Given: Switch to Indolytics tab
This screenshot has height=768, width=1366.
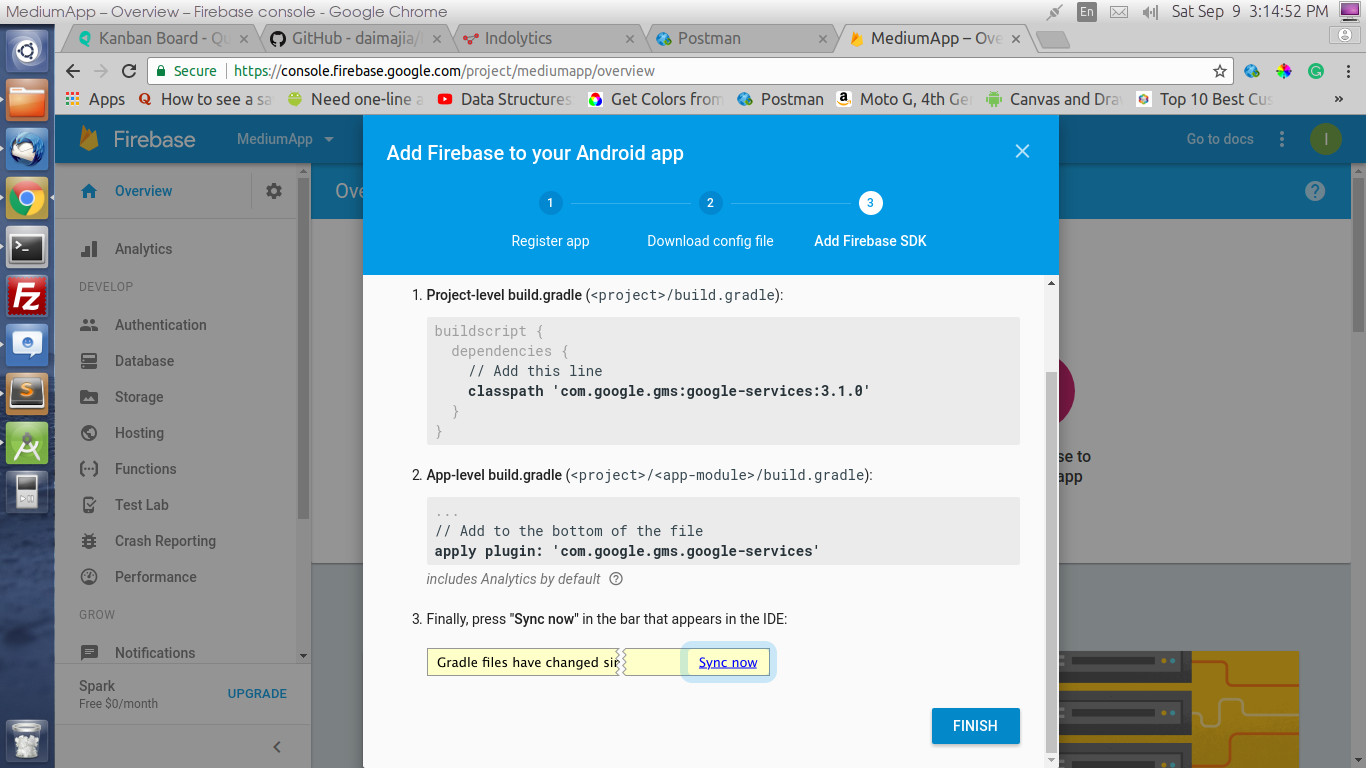Looking at the screenshot, I should 548,38.
